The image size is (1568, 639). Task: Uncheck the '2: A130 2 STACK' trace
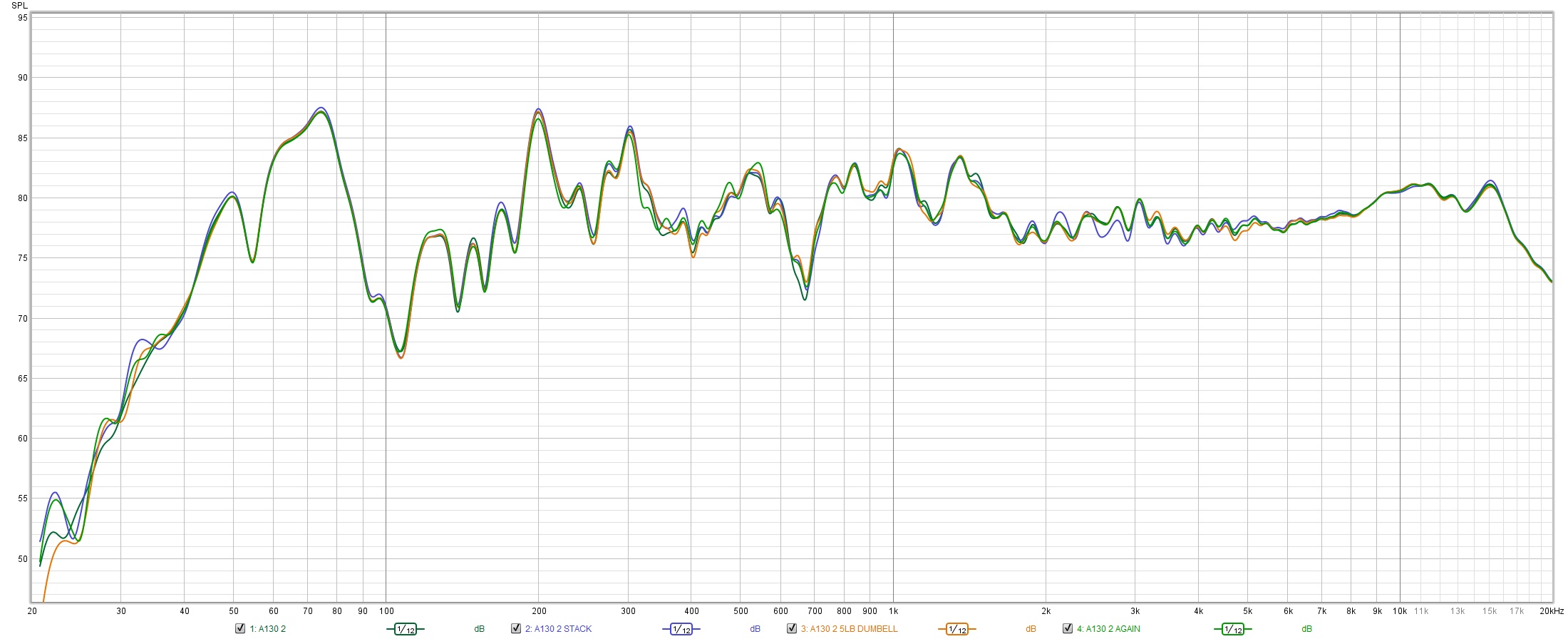coord(516,628)
